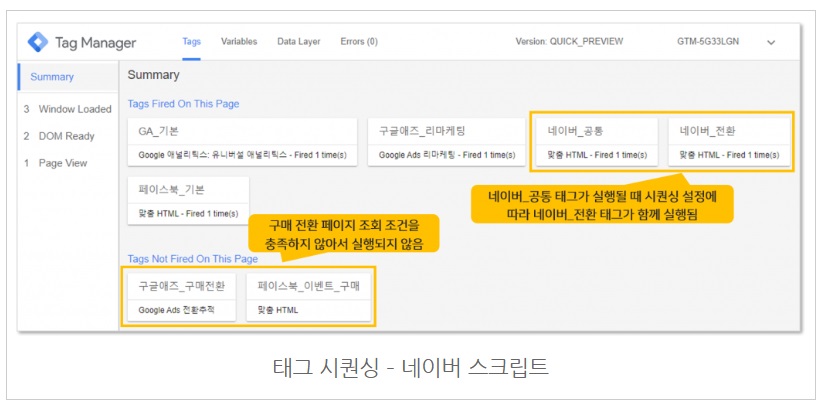The height and width of the screenshot is (404, 820).
Task: Select the Window Loaded event
Action: coord(68,109)
